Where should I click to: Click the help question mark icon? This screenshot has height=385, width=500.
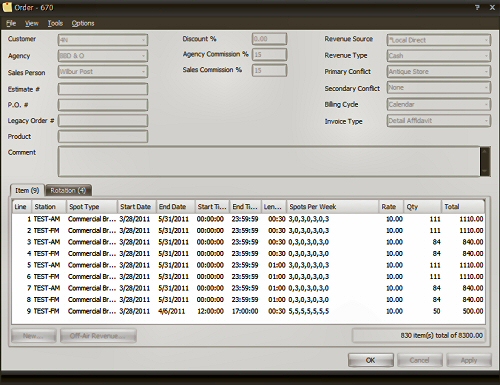coord(477,7)
